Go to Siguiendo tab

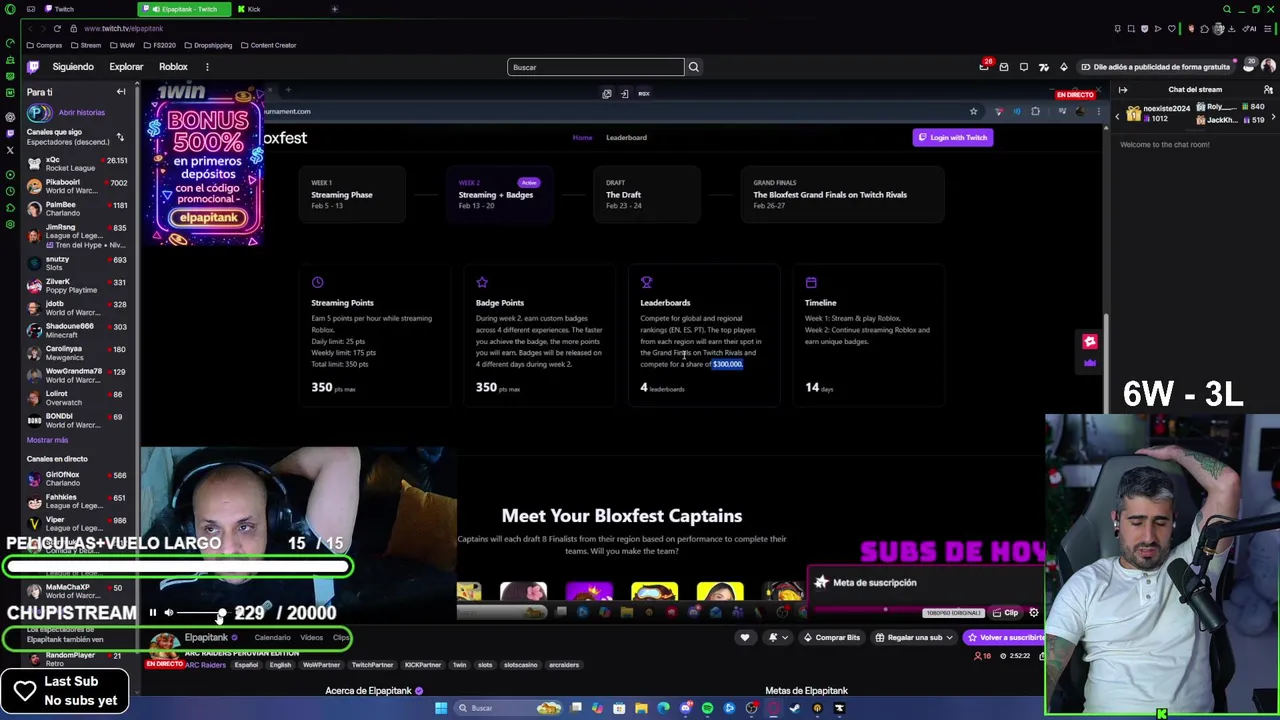pos(73,67)
